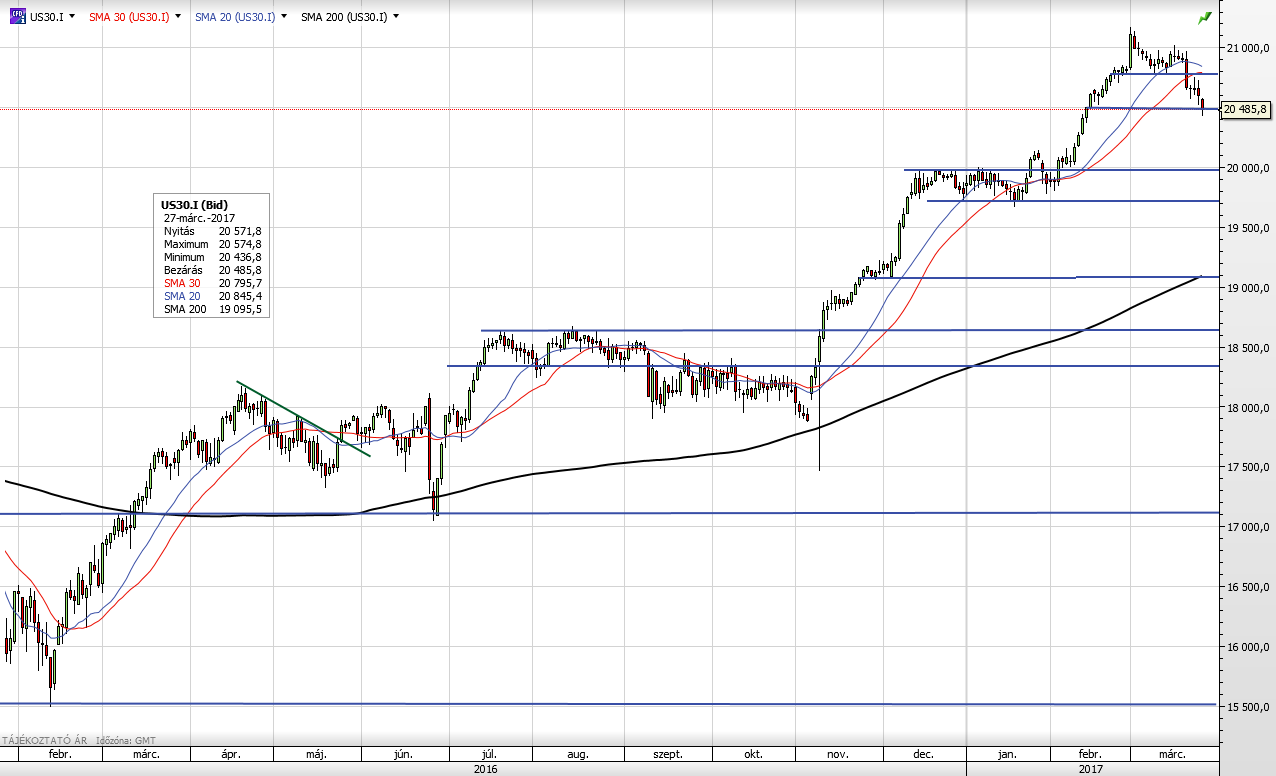The width and height of the screenshot is (1276, 776).
Task: Click the jan. month label on time axis
Action: click(x=1008, y=754)
